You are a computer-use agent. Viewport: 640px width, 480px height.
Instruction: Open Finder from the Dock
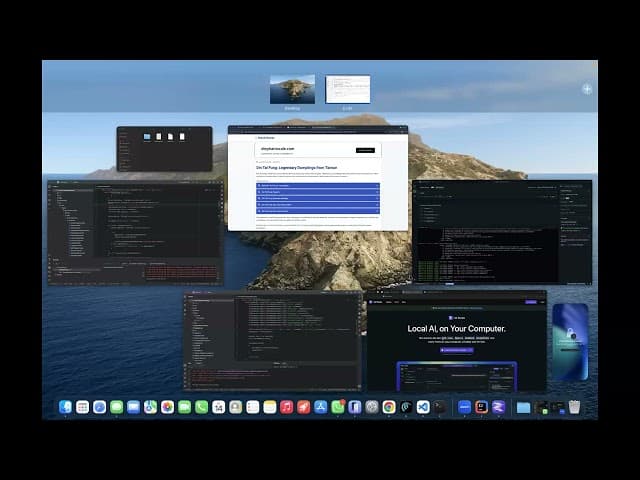point(66,407)
